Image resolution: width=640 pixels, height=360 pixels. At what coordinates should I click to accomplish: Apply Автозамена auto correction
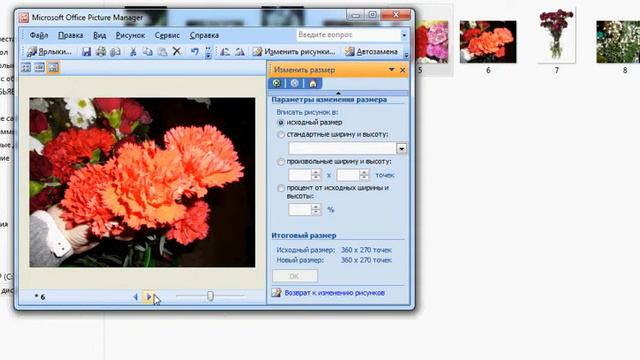(x=371, y=52)
